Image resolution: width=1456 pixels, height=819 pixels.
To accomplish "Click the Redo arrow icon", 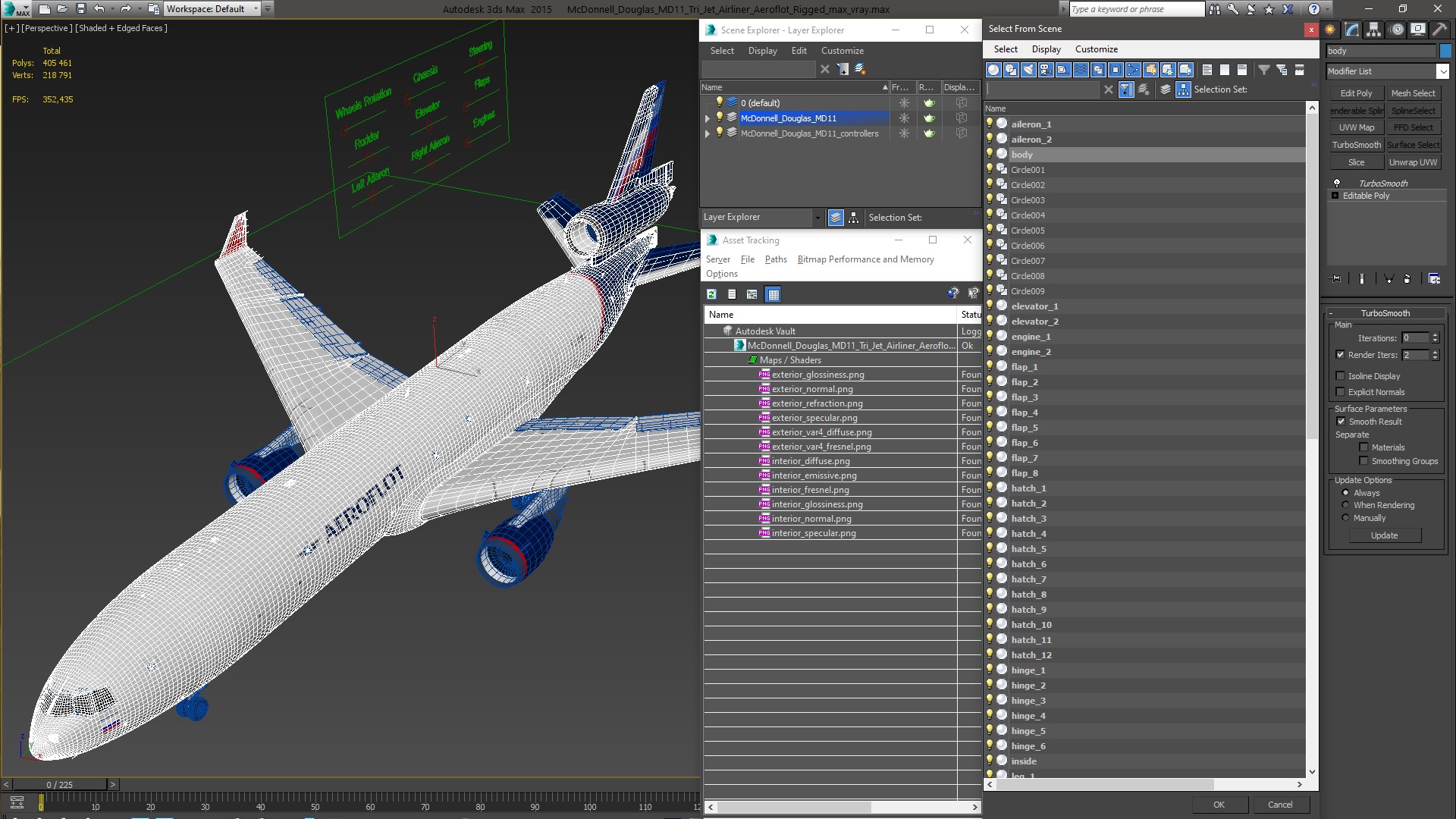I will (126, 9).
